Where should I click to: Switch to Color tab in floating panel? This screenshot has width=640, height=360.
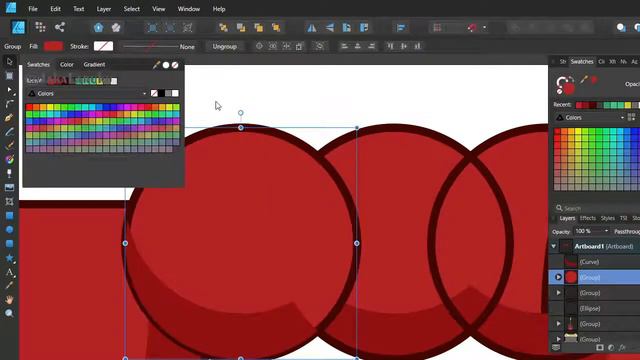(67, 64)
